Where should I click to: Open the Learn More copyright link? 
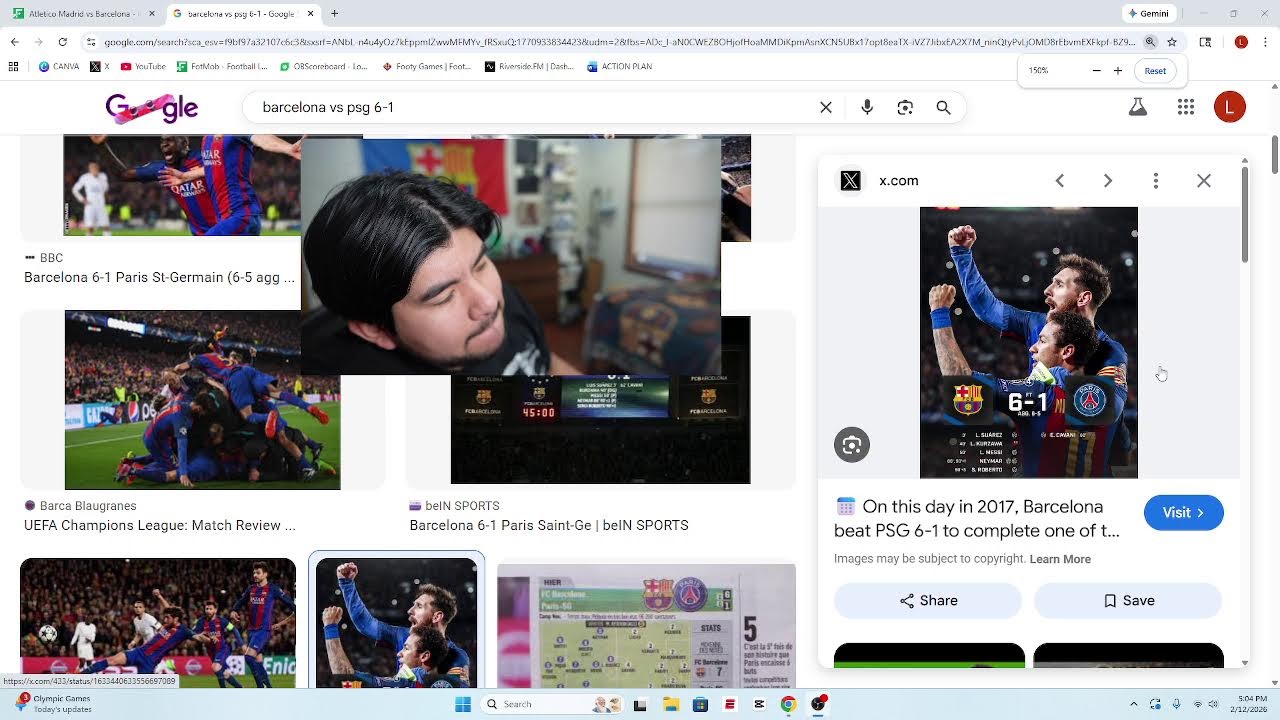tap(1060, 559)
